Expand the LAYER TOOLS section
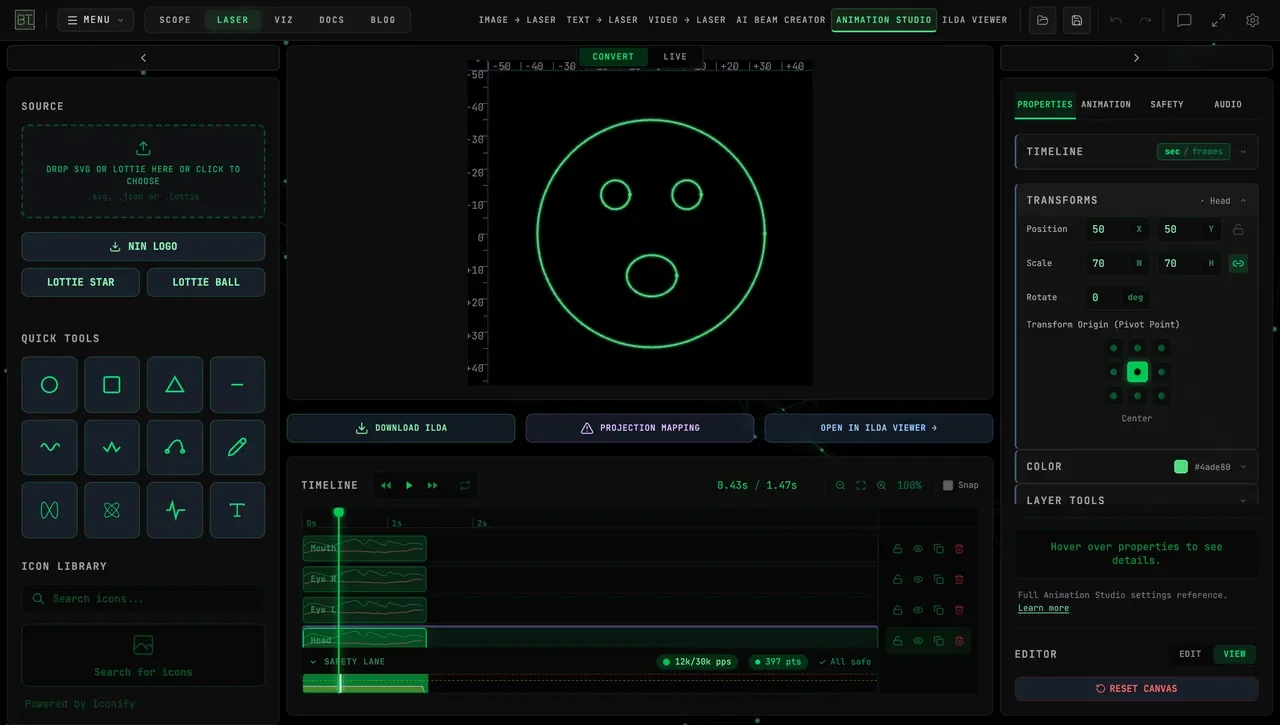This screenshot has height=725, width=1280. point(1136,500)
